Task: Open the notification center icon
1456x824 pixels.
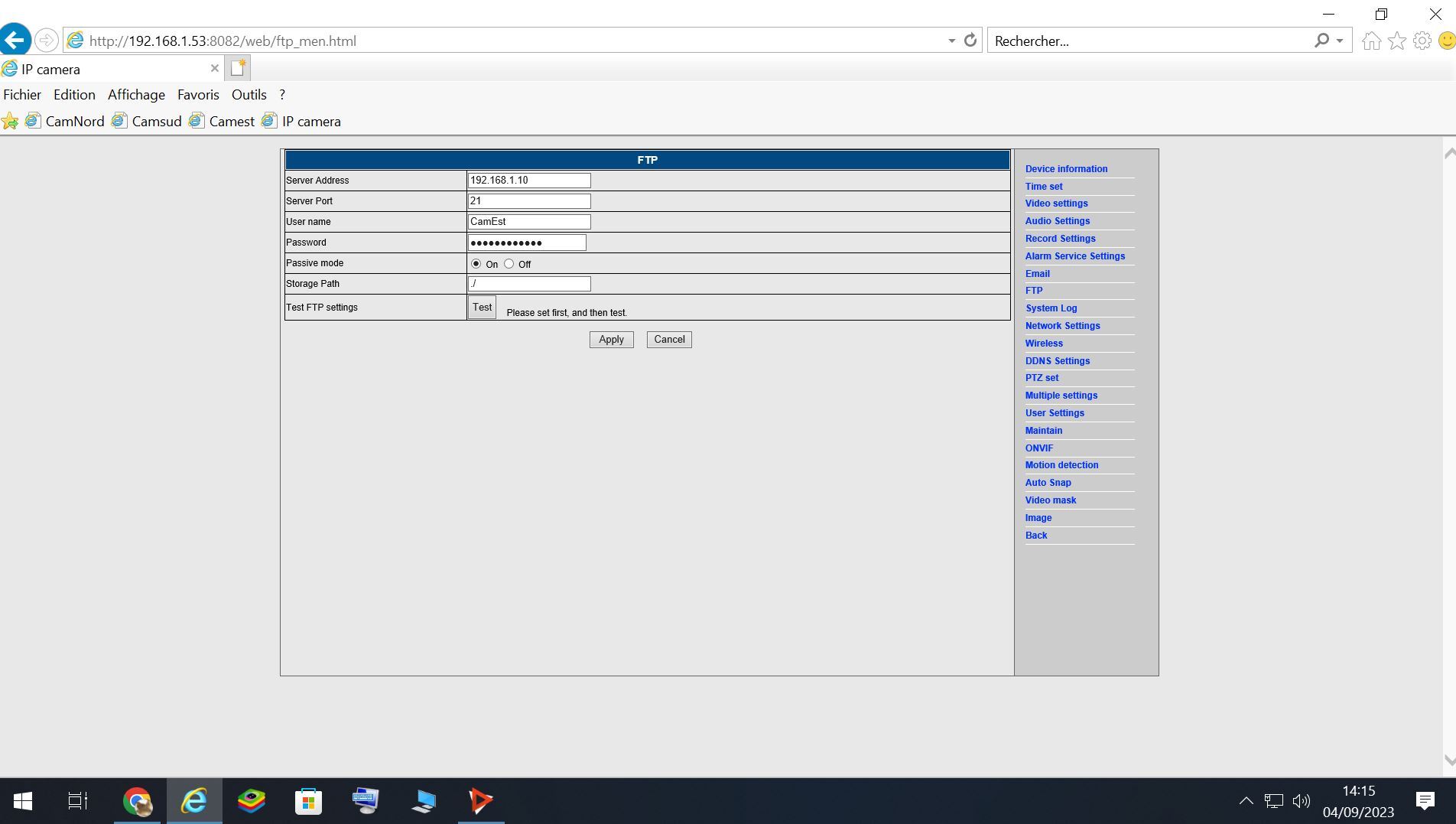Action: point(1425,801)
